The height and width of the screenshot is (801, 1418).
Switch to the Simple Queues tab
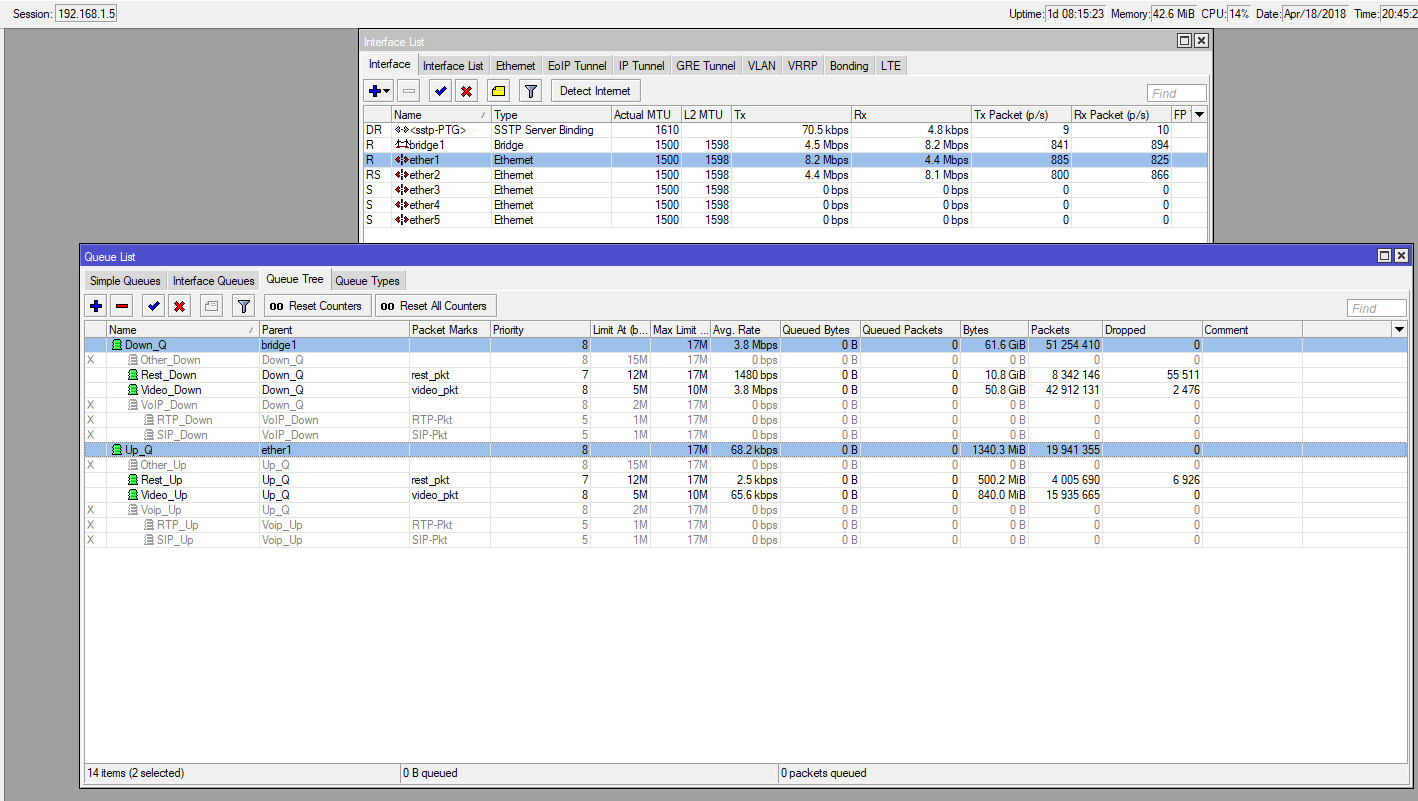tap(125, 281)
